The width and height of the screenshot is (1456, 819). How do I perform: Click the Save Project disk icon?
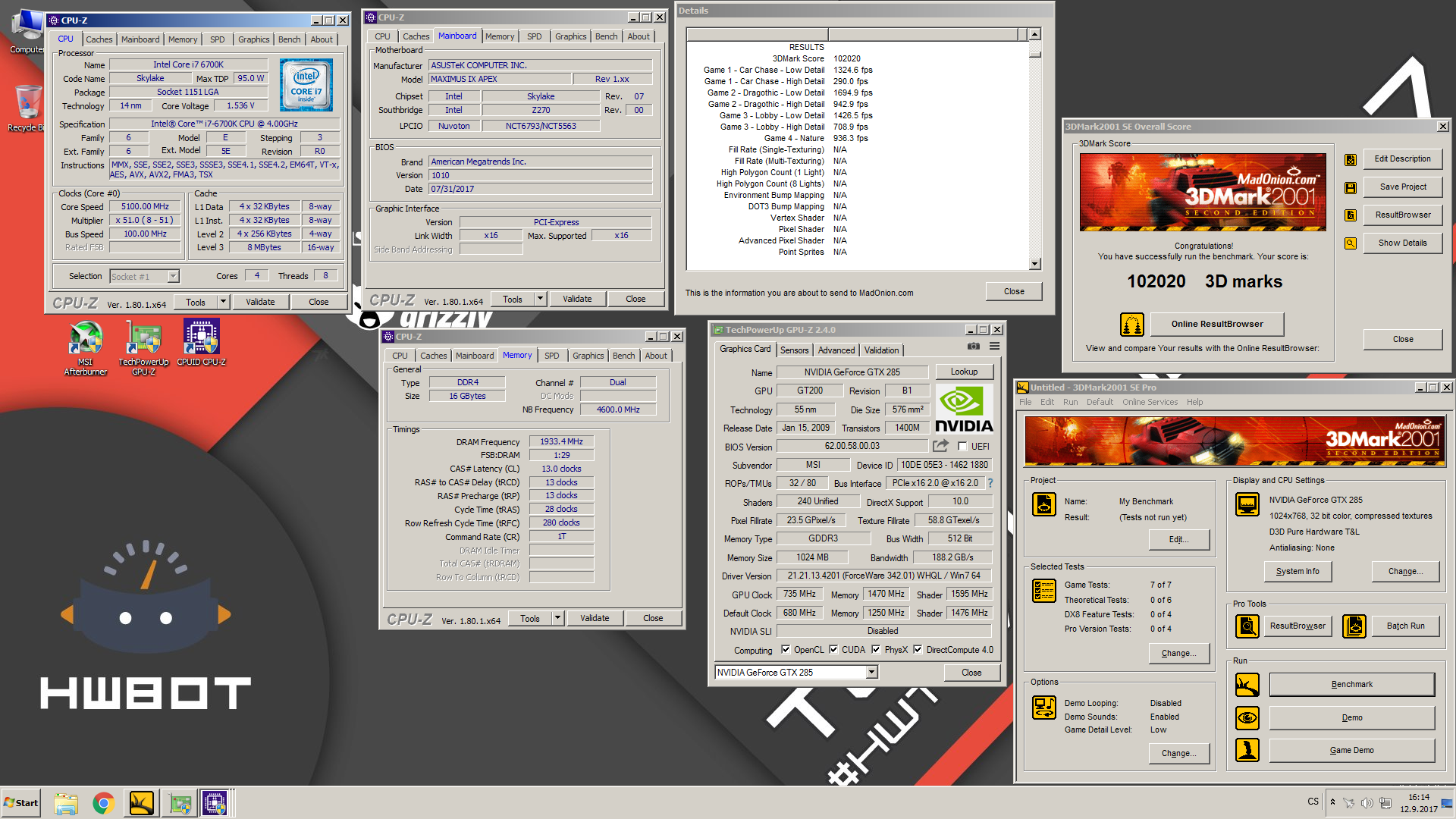coord(1351,187)
